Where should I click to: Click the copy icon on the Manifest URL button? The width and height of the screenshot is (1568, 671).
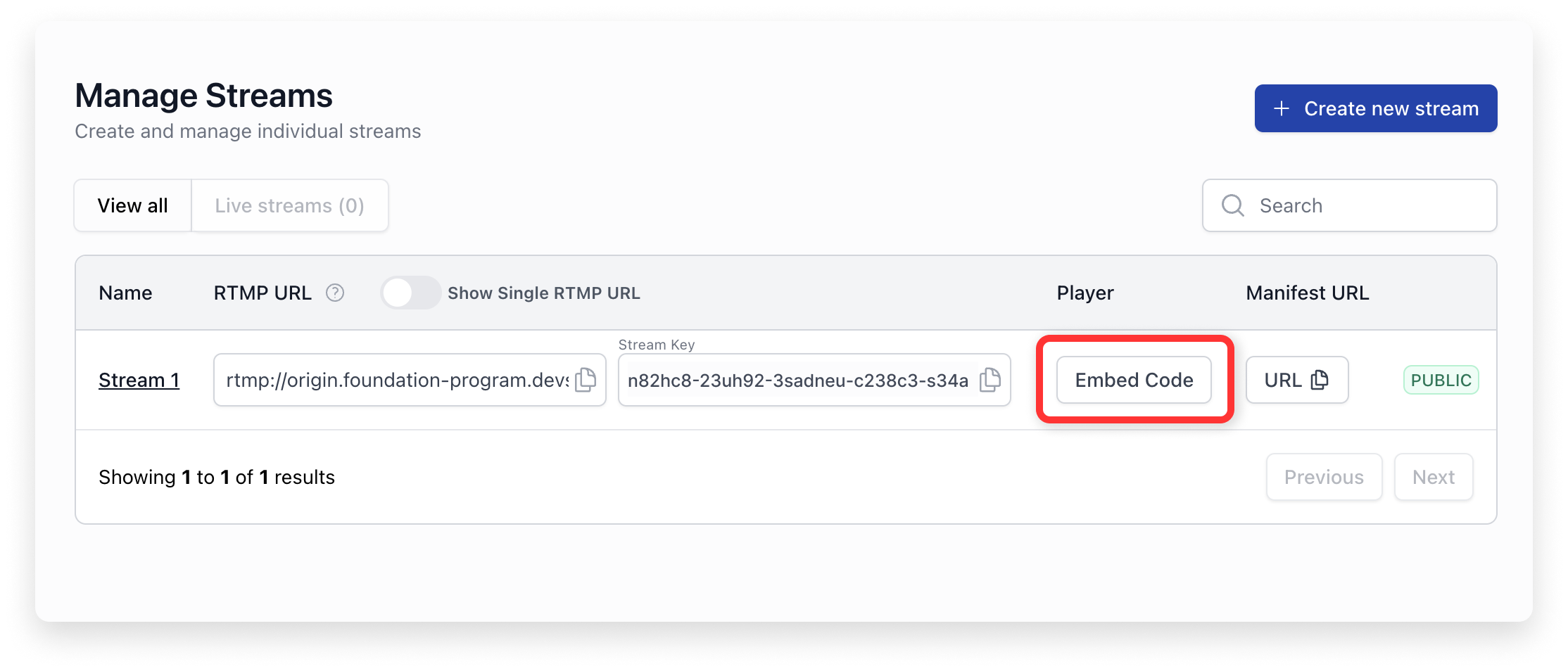pos(1320,380)
